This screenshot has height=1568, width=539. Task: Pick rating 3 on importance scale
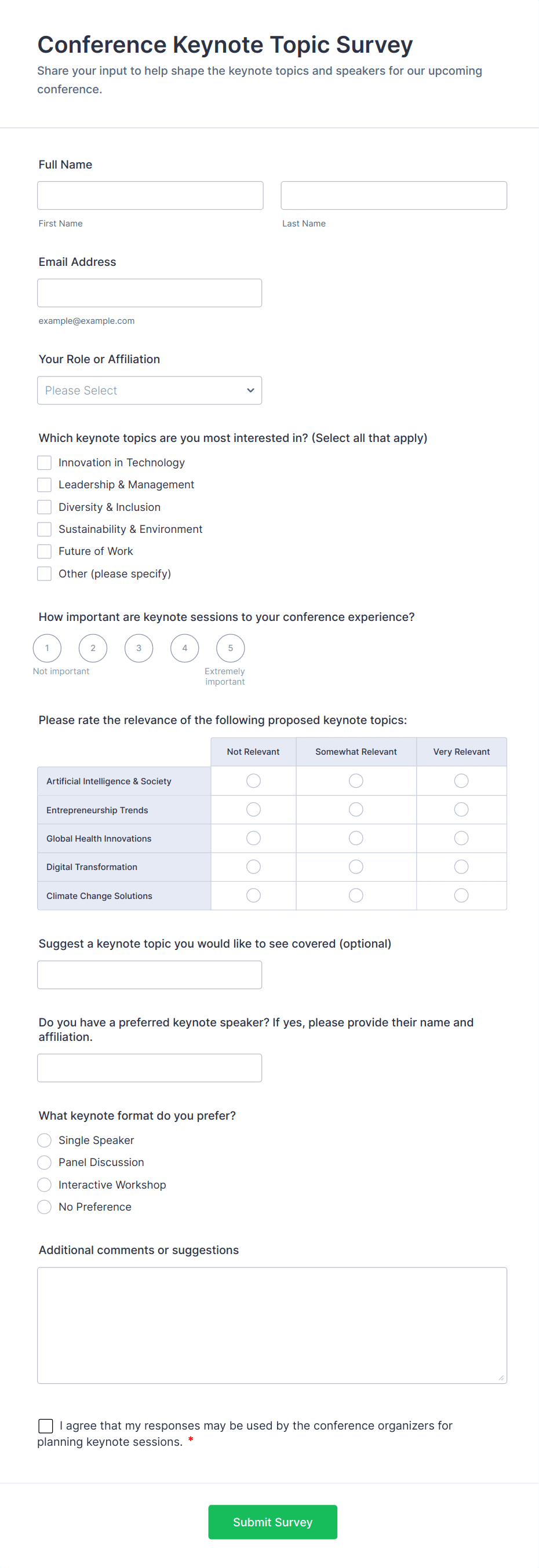pos(139,648)
